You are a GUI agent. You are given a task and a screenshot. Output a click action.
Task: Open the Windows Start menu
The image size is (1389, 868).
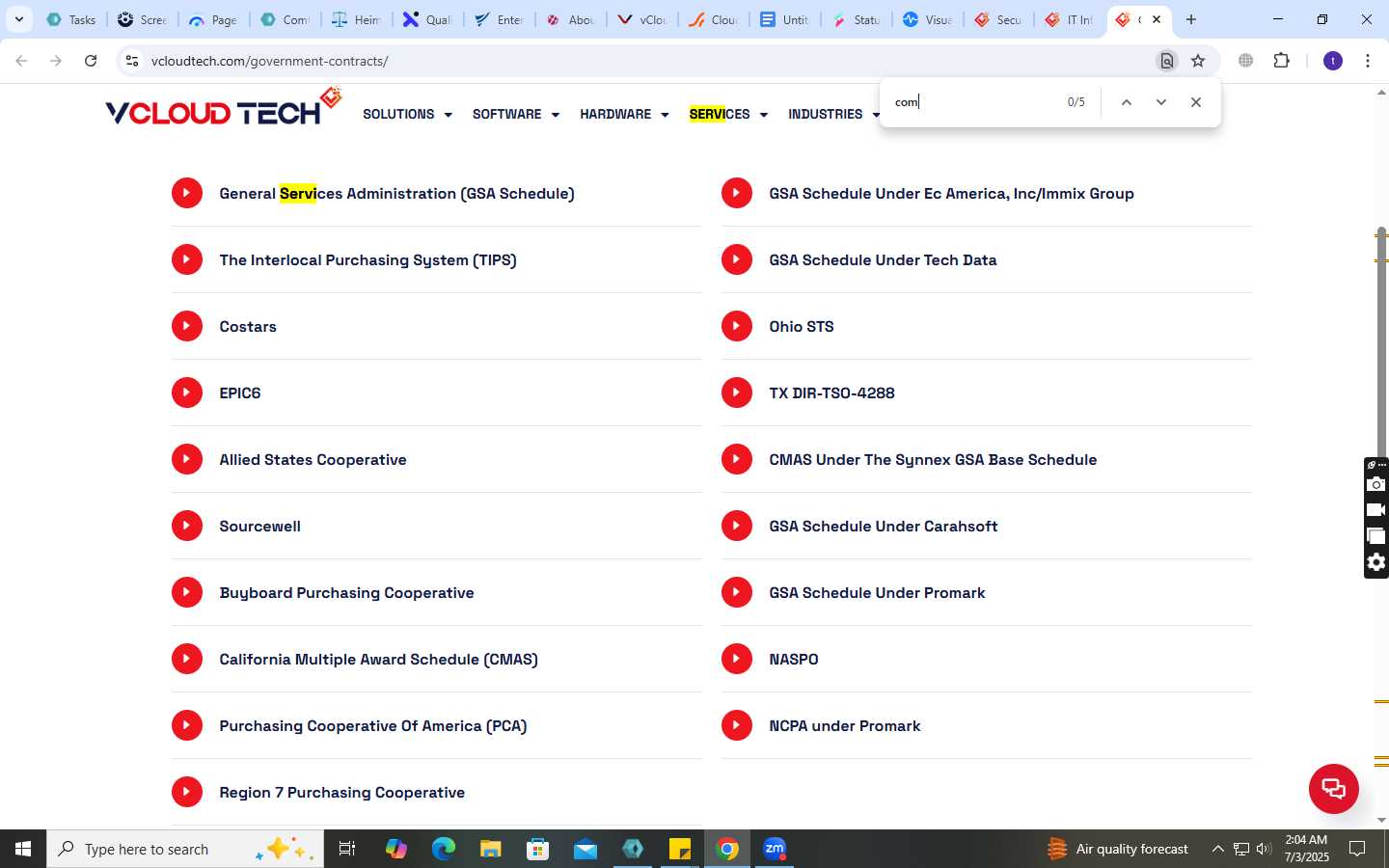[23, 849]
